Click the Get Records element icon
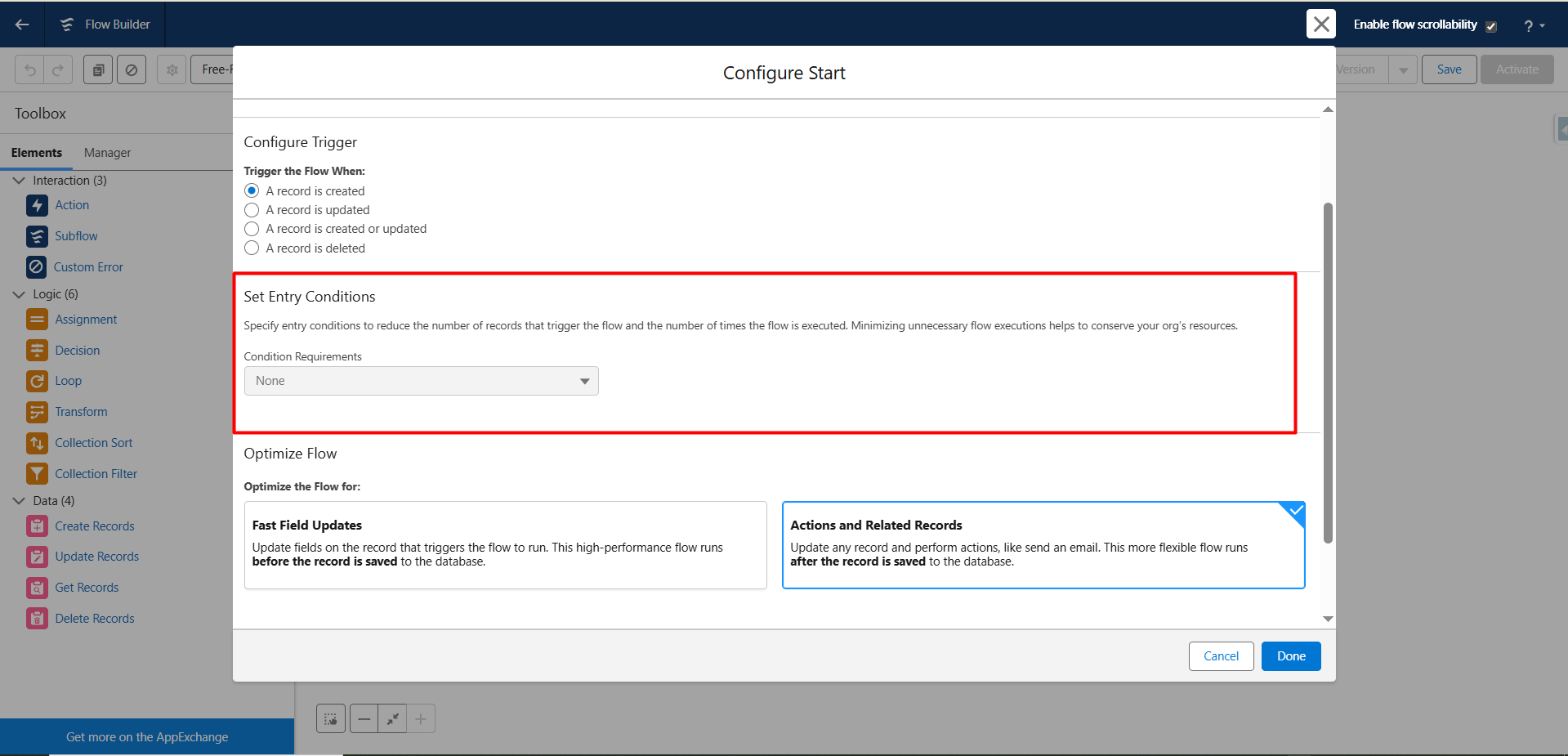Screen dimensions: 1568x756 37,588
